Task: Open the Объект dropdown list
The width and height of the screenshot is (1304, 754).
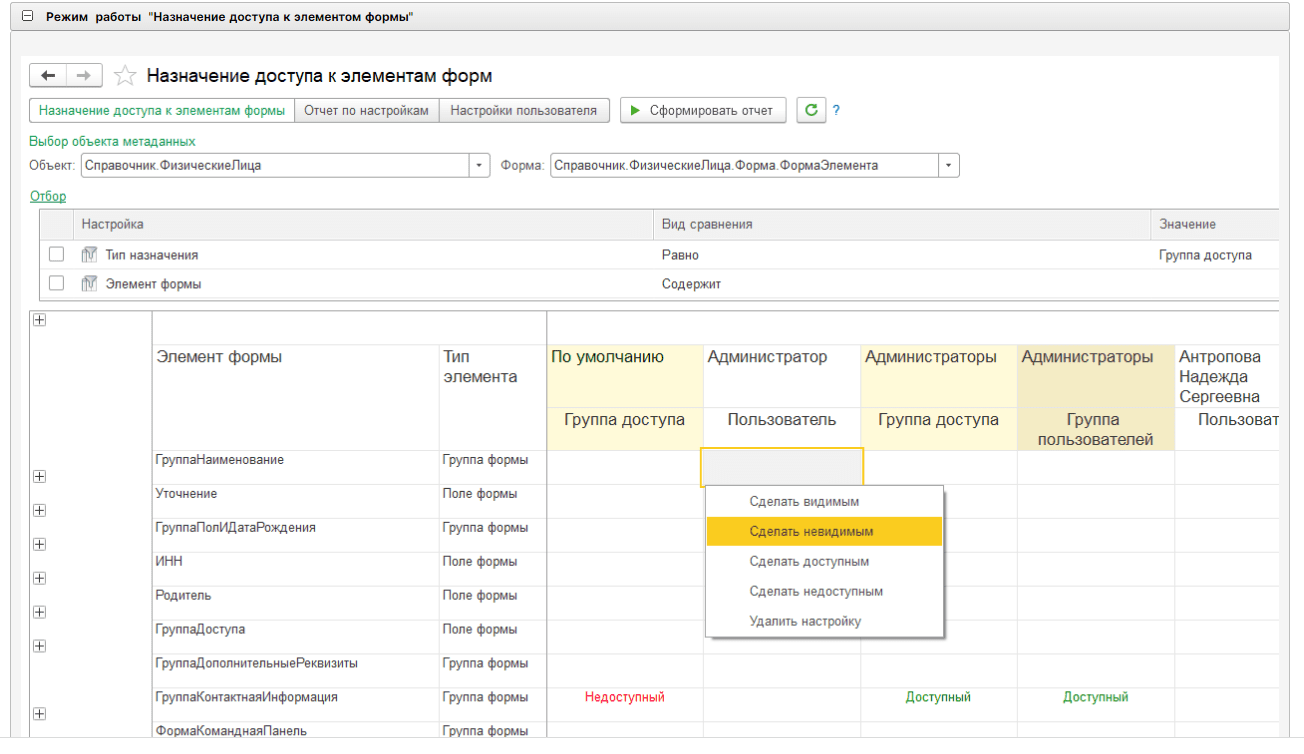Action: click(480, 166)
